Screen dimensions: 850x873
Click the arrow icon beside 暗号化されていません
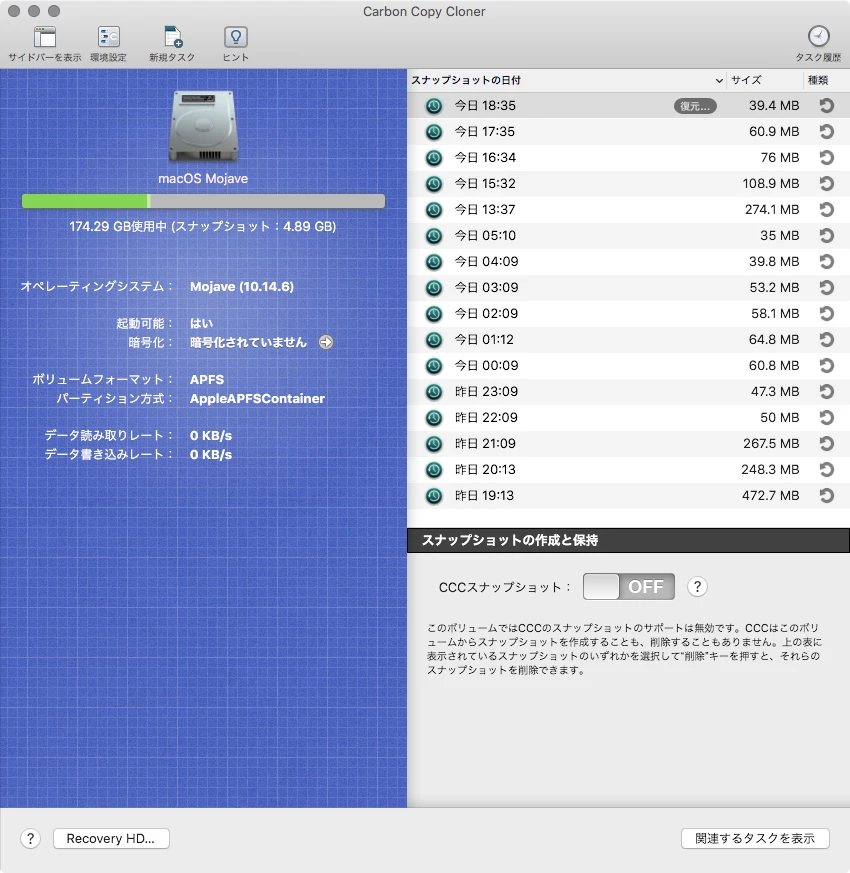click(x=326, y=342)
